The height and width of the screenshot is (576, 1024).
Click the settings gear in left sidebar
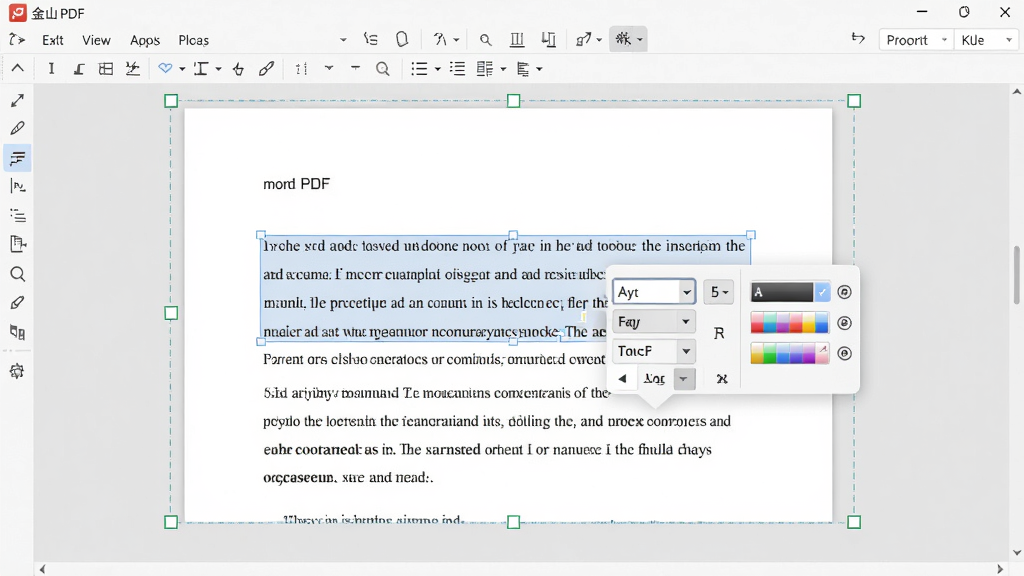pos(17,371)
